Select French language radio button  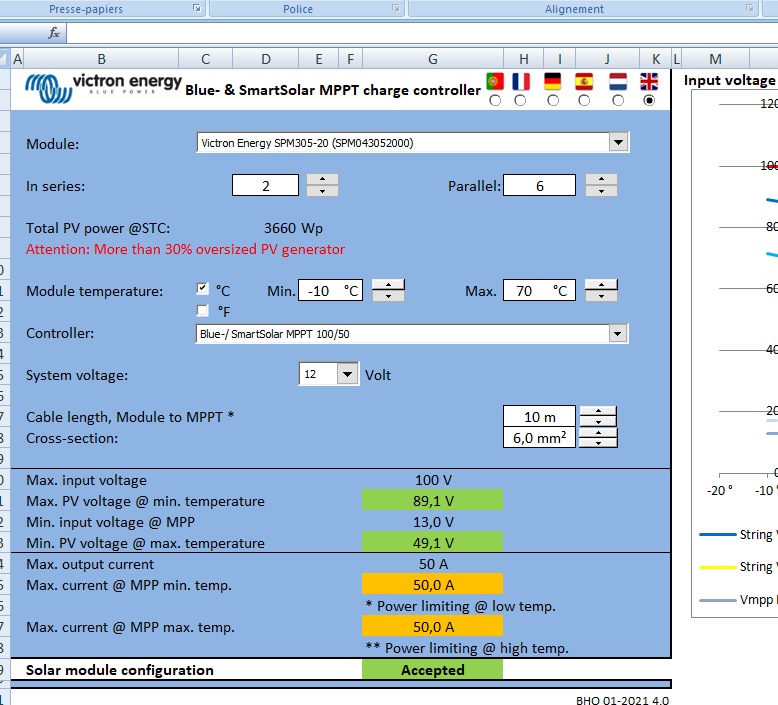[520, 101]
